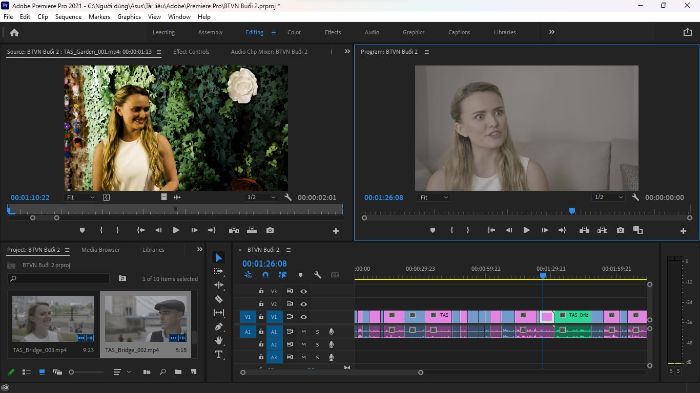Open the File menu
700x393 pixels.
coord(8,17)
